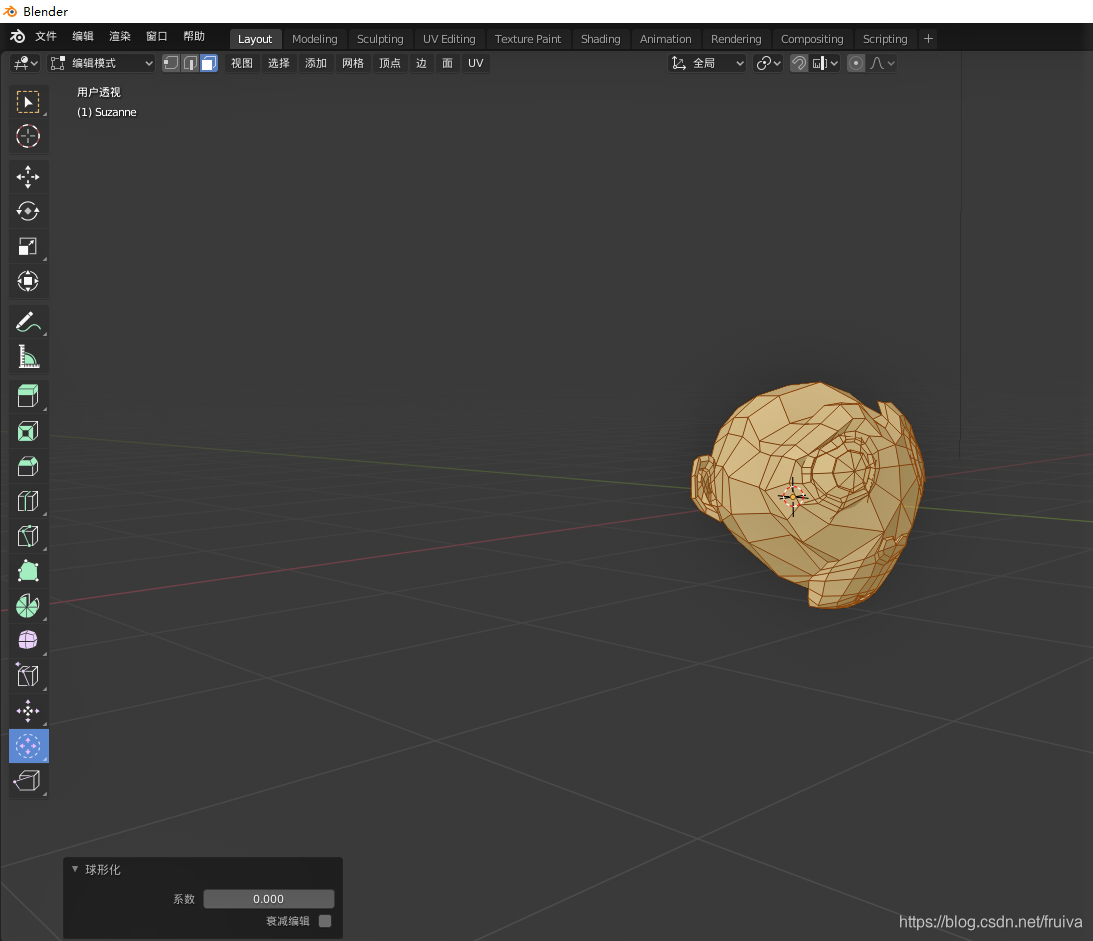Click the Blender logo menu icon
The width and height of the screenshot is (1093, 941).
tap(17, 37)
